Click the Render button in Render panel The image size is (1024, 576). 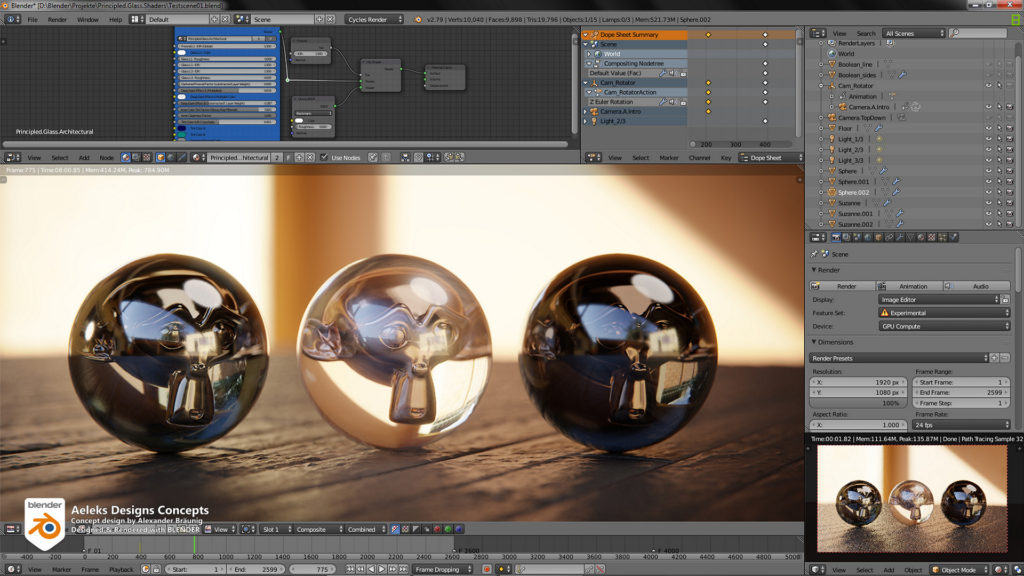coord(842,286)
